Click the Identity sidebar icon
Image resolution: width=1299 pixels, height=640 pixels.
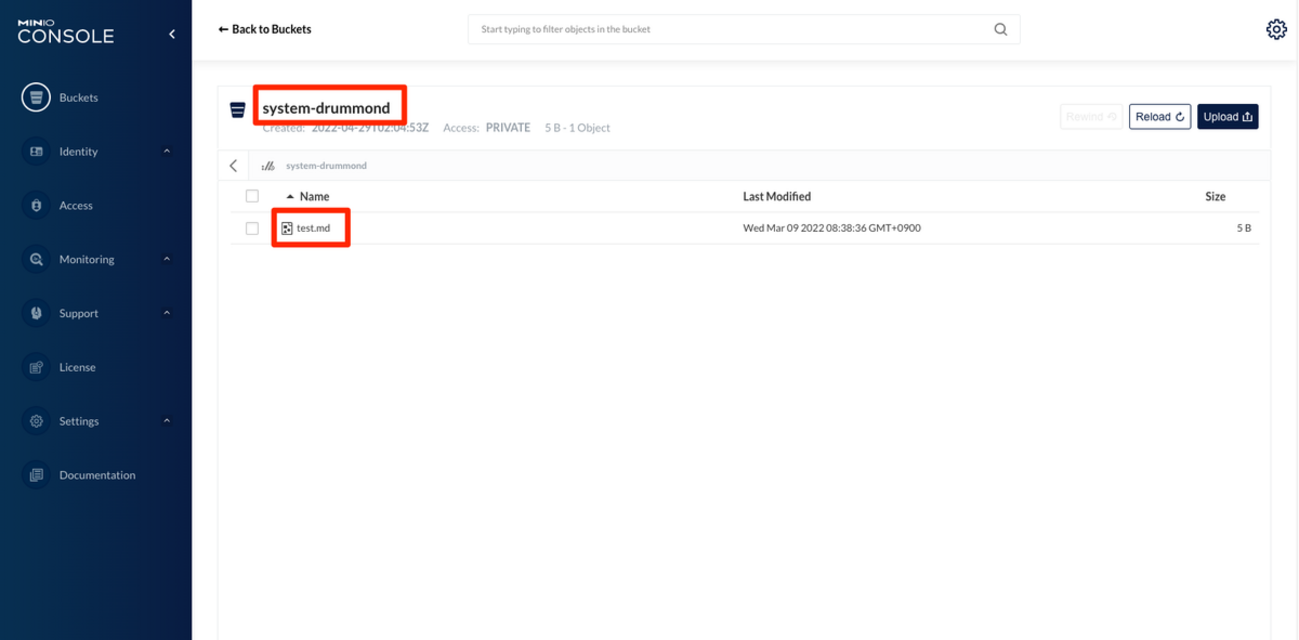point(36,152)
